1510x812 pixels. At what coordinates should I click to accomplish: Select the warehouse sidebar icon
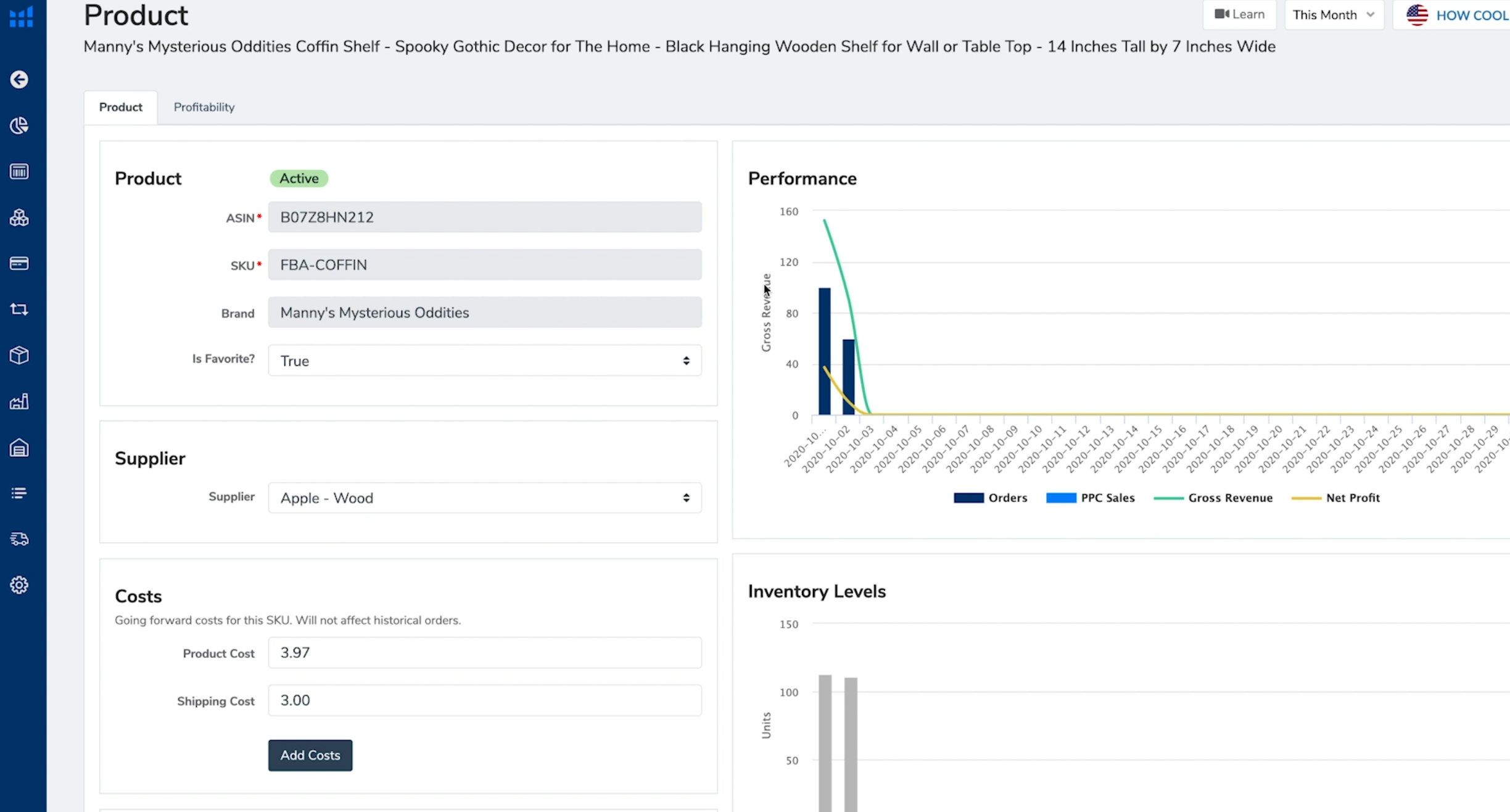coord(19,448)
